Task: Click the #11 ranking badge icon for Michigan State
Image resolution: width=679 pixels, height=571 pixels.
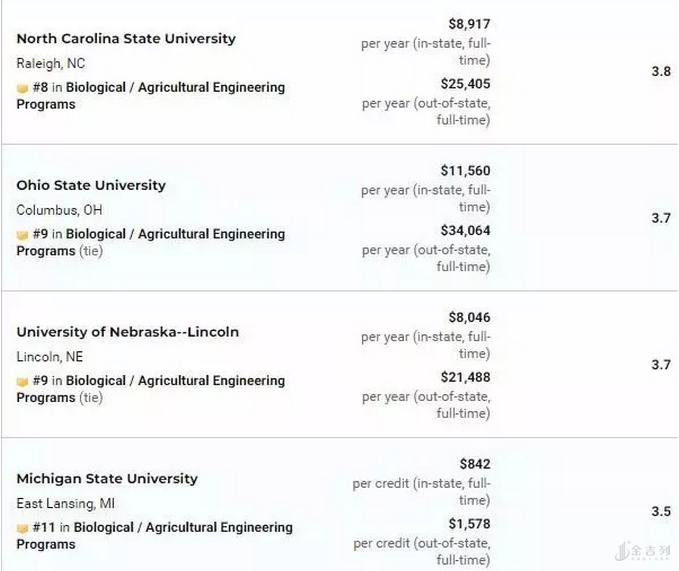Action: (x=22, y=528)
